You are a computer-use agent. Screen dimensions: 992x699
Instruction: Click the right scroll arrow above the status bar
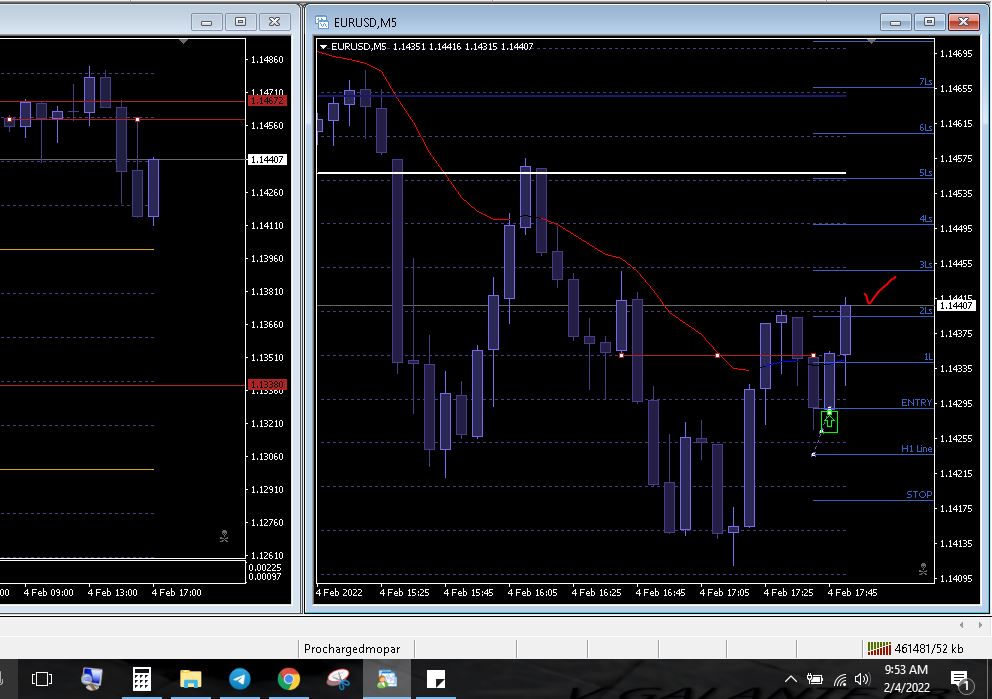click(x=980, y=625)
